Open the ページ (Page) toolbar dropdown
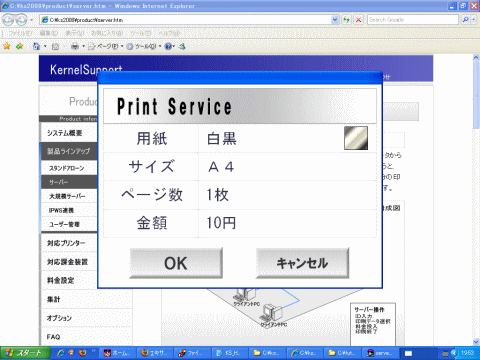Screen dimensions: 480x360 (x=105, y=46)
